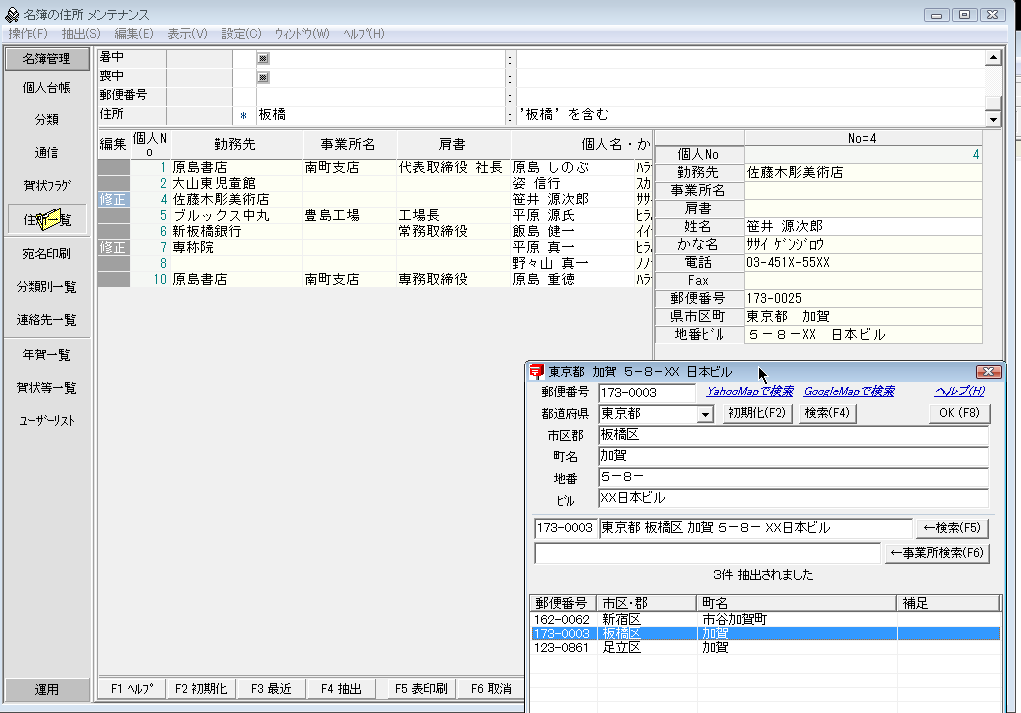Viewport: 1021px width, 713px height.
Task: Open the 表示(V) menu
Action: [187, 34]
